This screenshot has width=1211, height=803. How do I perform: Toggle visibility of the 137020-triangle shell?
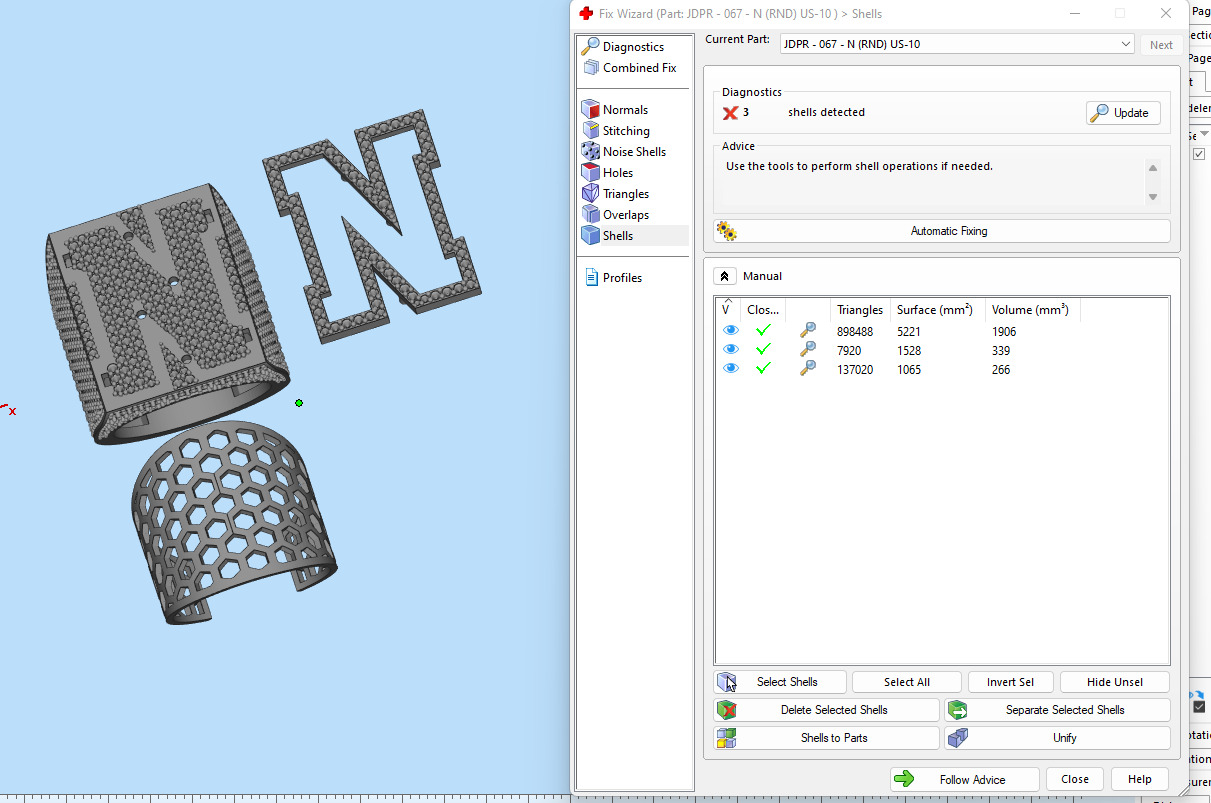[731, 369]
